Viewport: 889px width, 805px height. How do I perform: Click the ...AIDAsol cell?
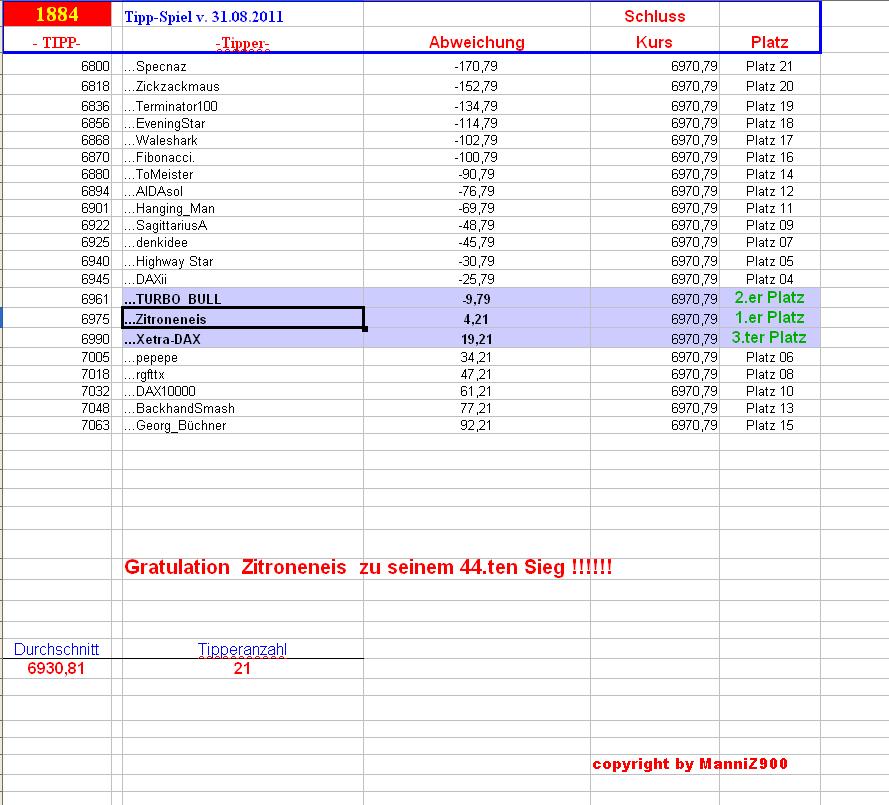(x=243, y=191)
